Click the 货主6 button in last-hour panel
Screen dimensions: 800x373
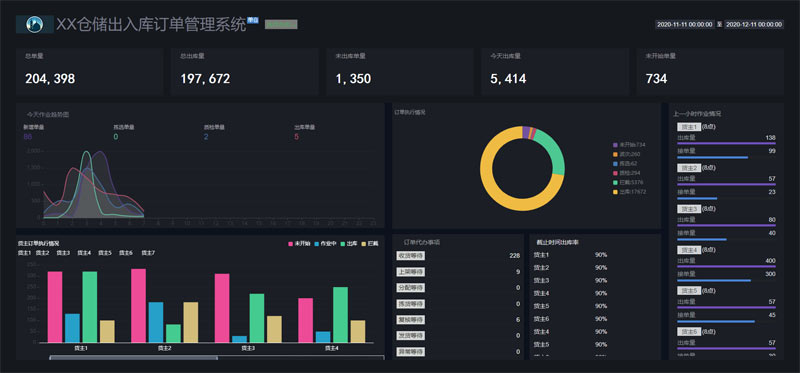click(689, 332)
